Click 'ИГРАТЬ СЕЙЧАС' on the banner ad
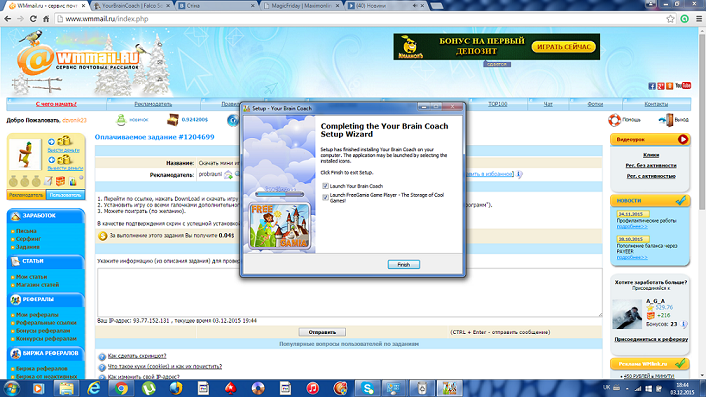The image size is (706, 397). coord(563,47)
